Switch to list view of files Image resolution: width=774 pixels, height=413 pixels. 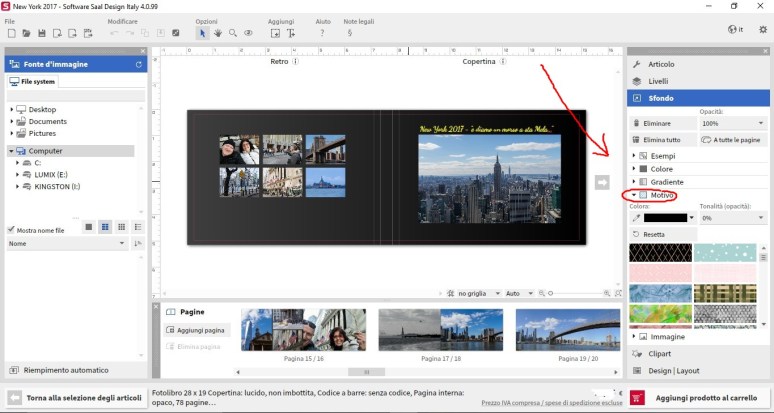(138, 227)
